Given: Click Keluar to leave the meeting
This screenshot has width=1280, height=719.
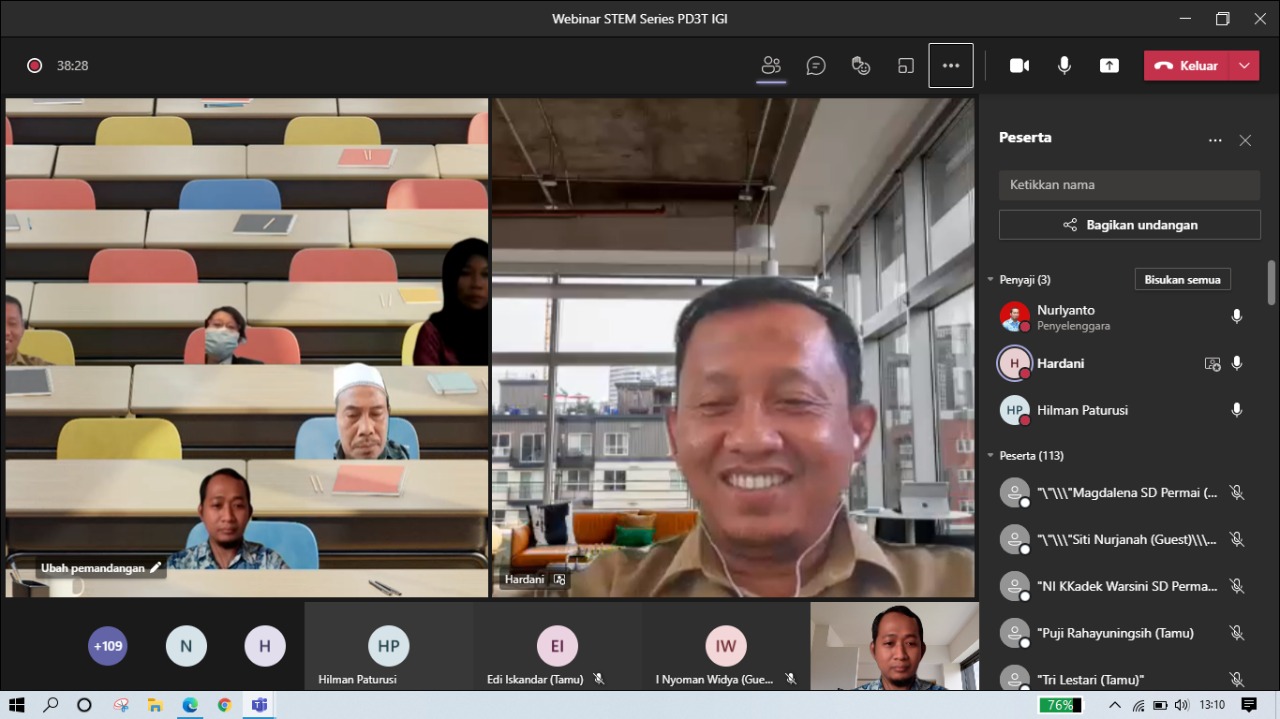Looking at the screenshot, I should 1187,66.
